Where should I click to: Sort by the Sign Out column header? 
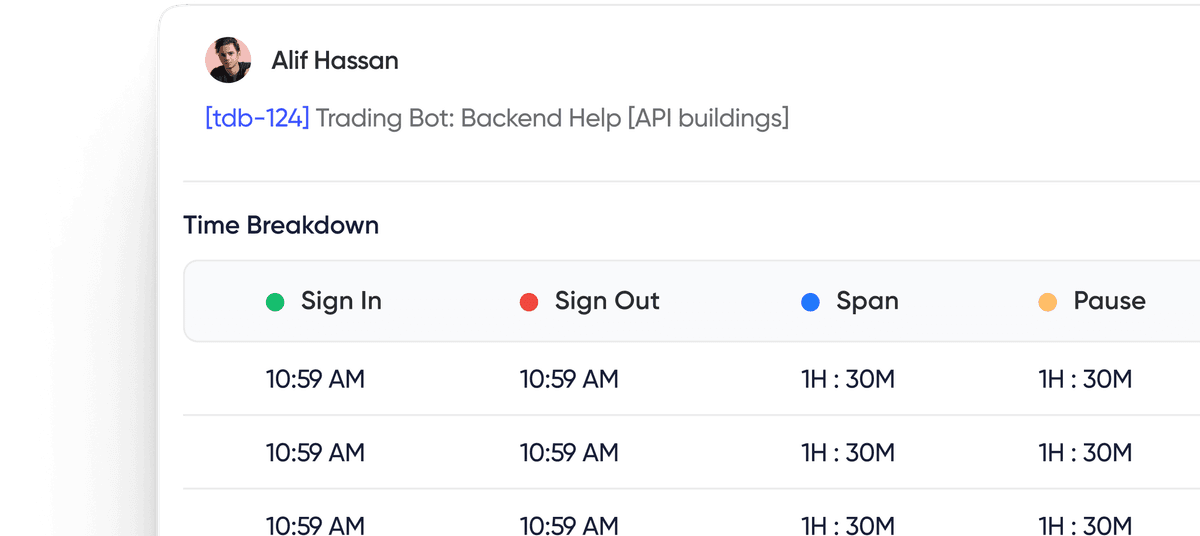[x=607, y=301]
